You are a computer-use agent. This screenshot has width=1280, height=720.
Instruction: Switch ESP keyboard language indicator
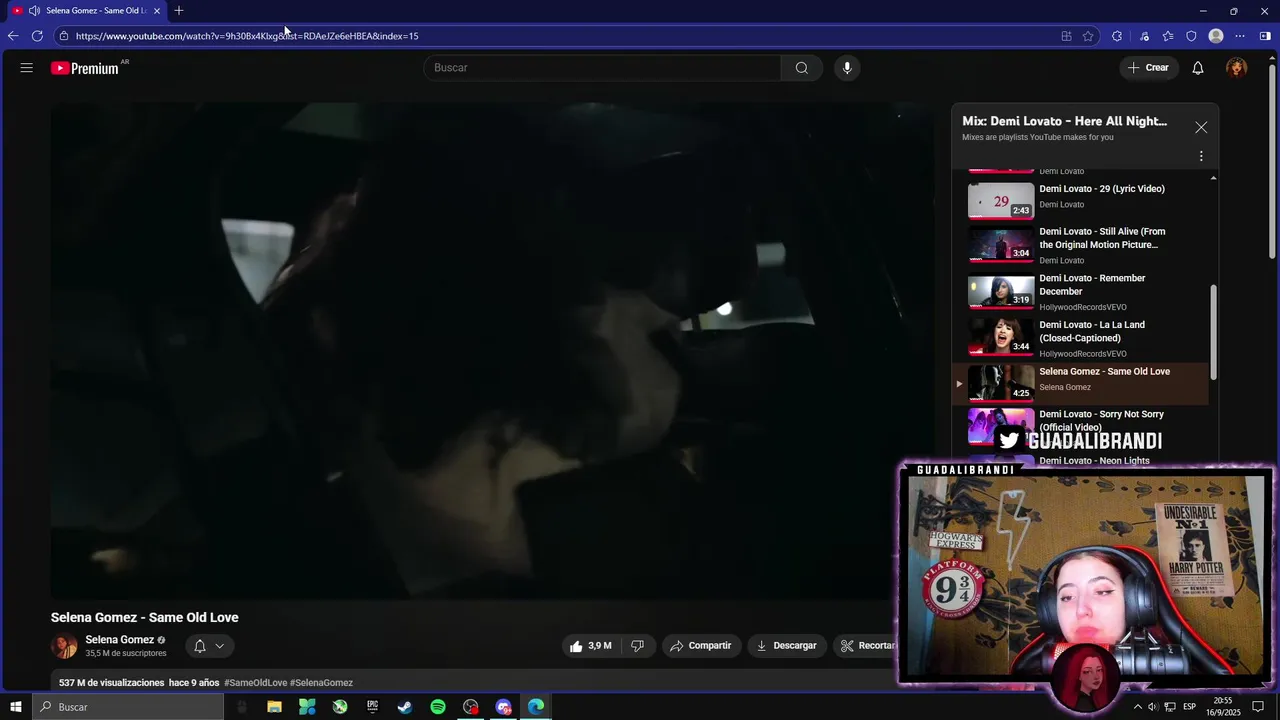[1190, 707]
